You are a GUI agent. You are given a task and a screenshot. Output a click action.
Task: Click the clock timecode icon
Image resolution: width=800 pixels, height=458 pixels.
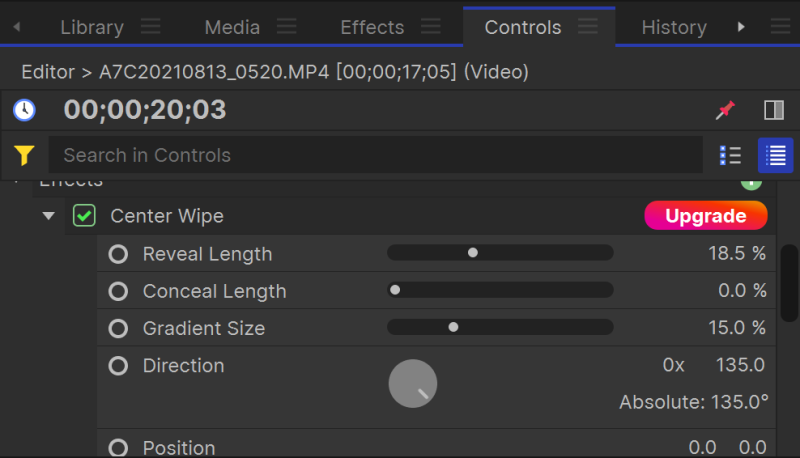tap(24, 110)
